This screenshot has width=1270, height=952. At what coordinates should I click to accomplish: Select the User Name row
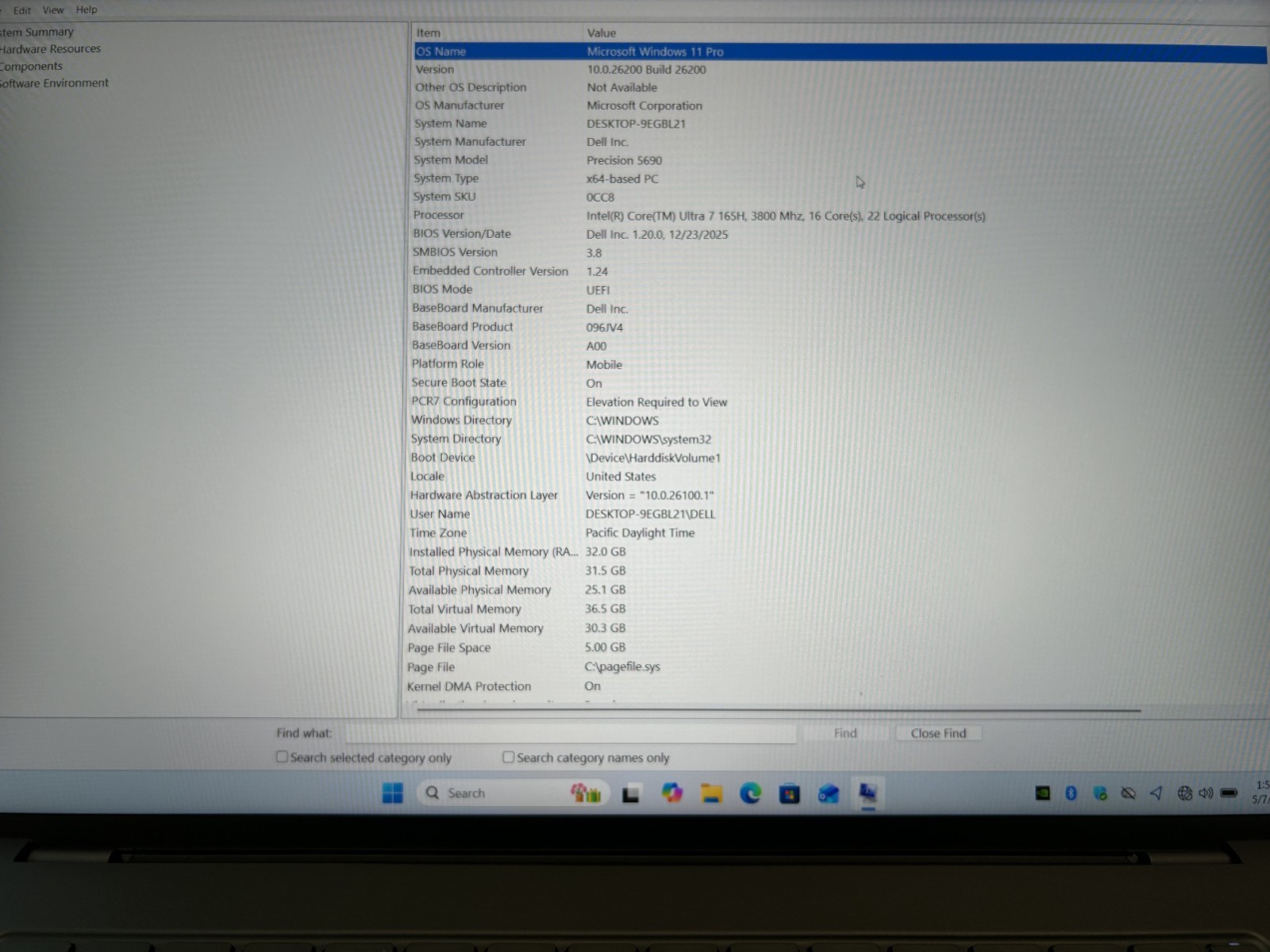840,514
